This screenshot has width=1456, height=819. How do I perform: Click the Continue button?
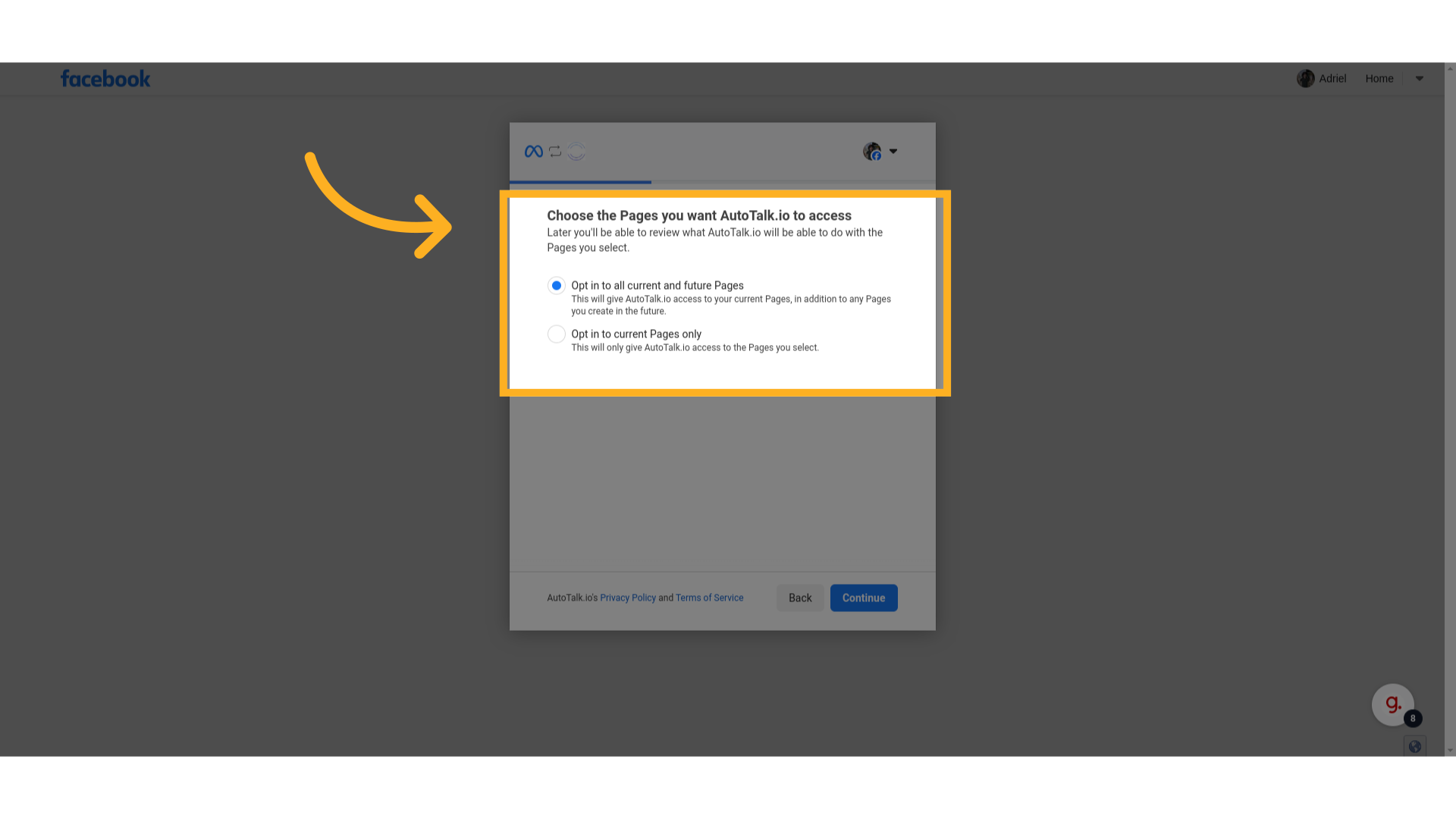[864, 598]
